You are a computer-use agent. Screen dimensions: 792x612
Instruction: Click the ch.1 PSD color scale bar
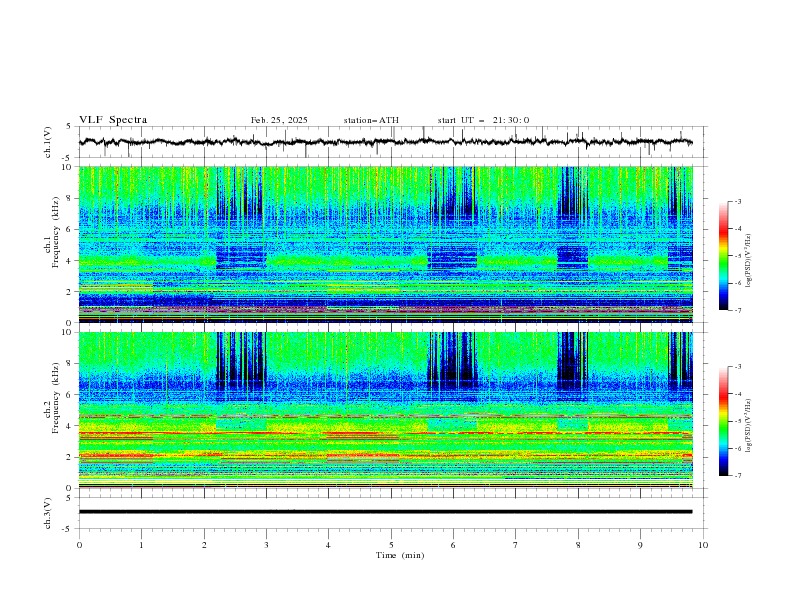[724, 256]
